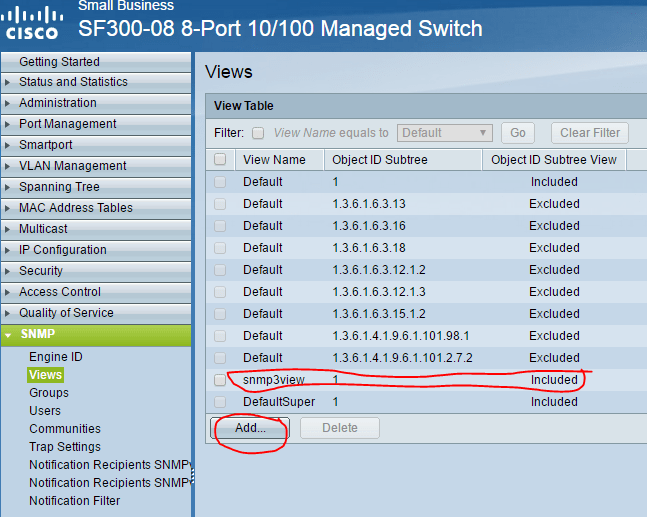Check the row for 1.3.6.1.6.3.16
The image size is (647, 517).
(220, 226)
